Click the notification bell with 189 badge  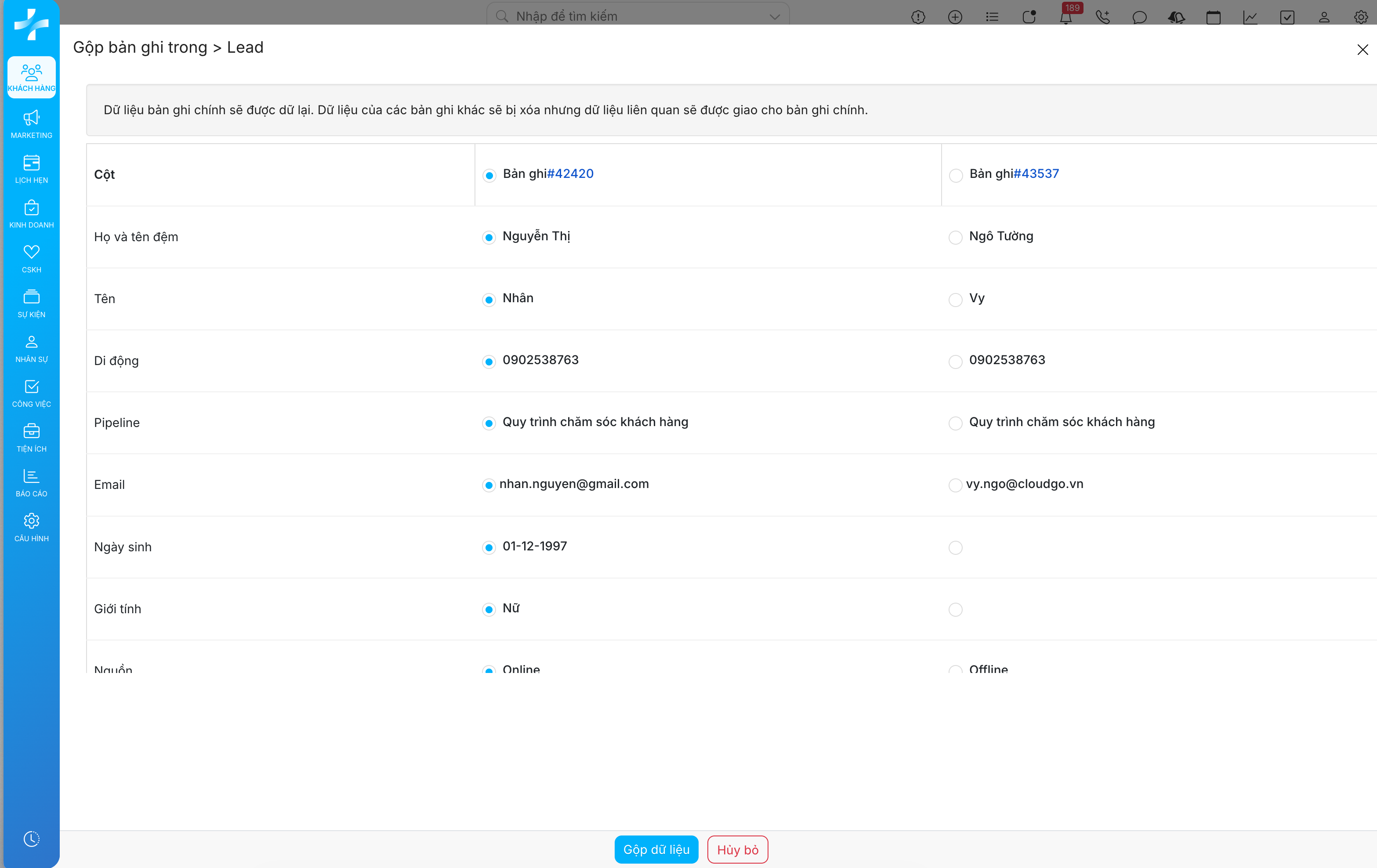tap(1065, 17)
